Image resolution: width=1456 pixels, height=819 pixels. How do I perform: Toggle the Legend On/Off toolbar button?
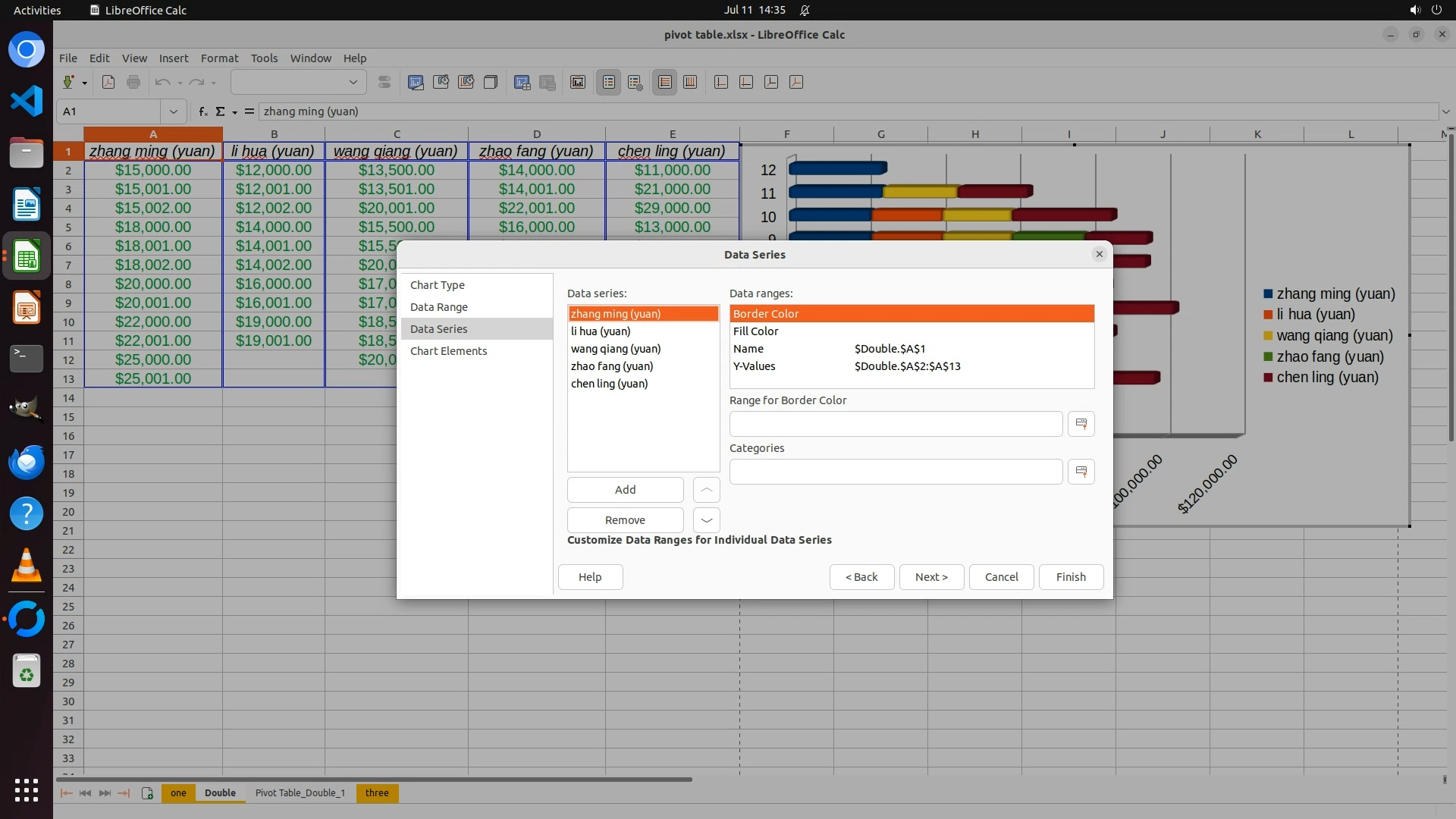pos(609,82)
